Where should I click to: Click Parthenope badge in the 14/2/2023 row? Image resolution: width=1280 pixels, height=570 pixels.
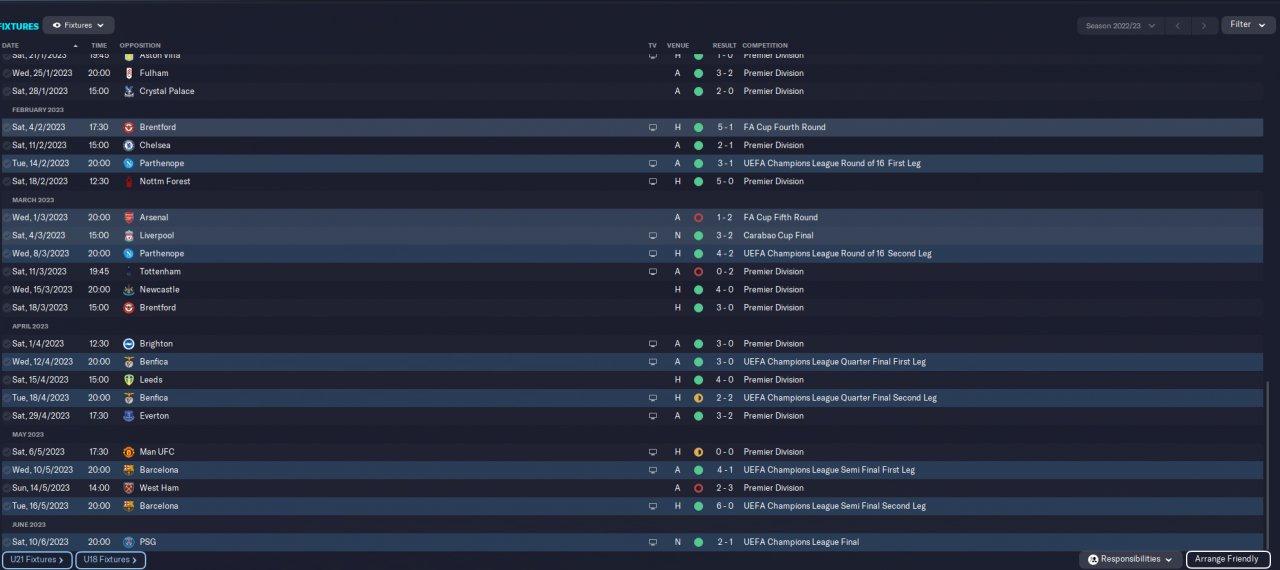coord(128,163)
